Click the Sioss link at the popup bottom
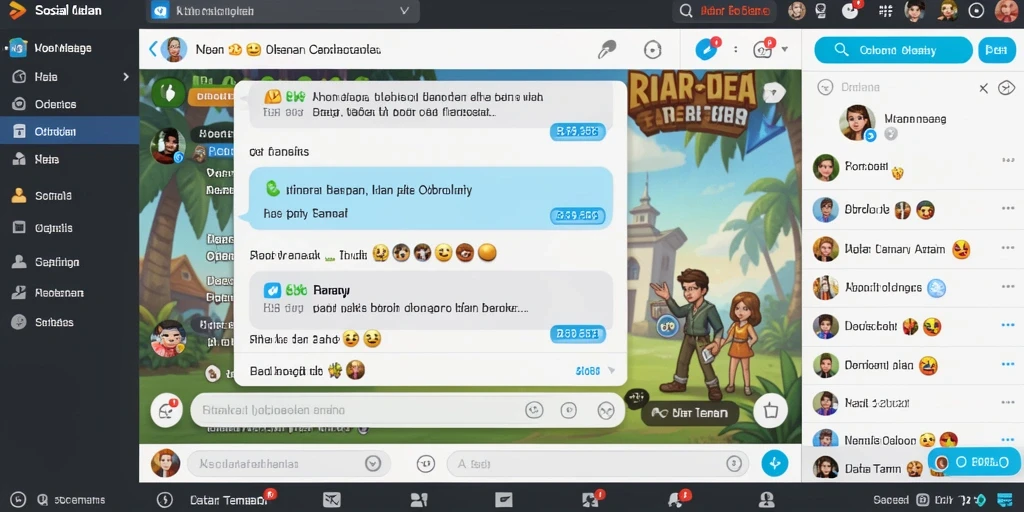 click(x=588, y=371)
